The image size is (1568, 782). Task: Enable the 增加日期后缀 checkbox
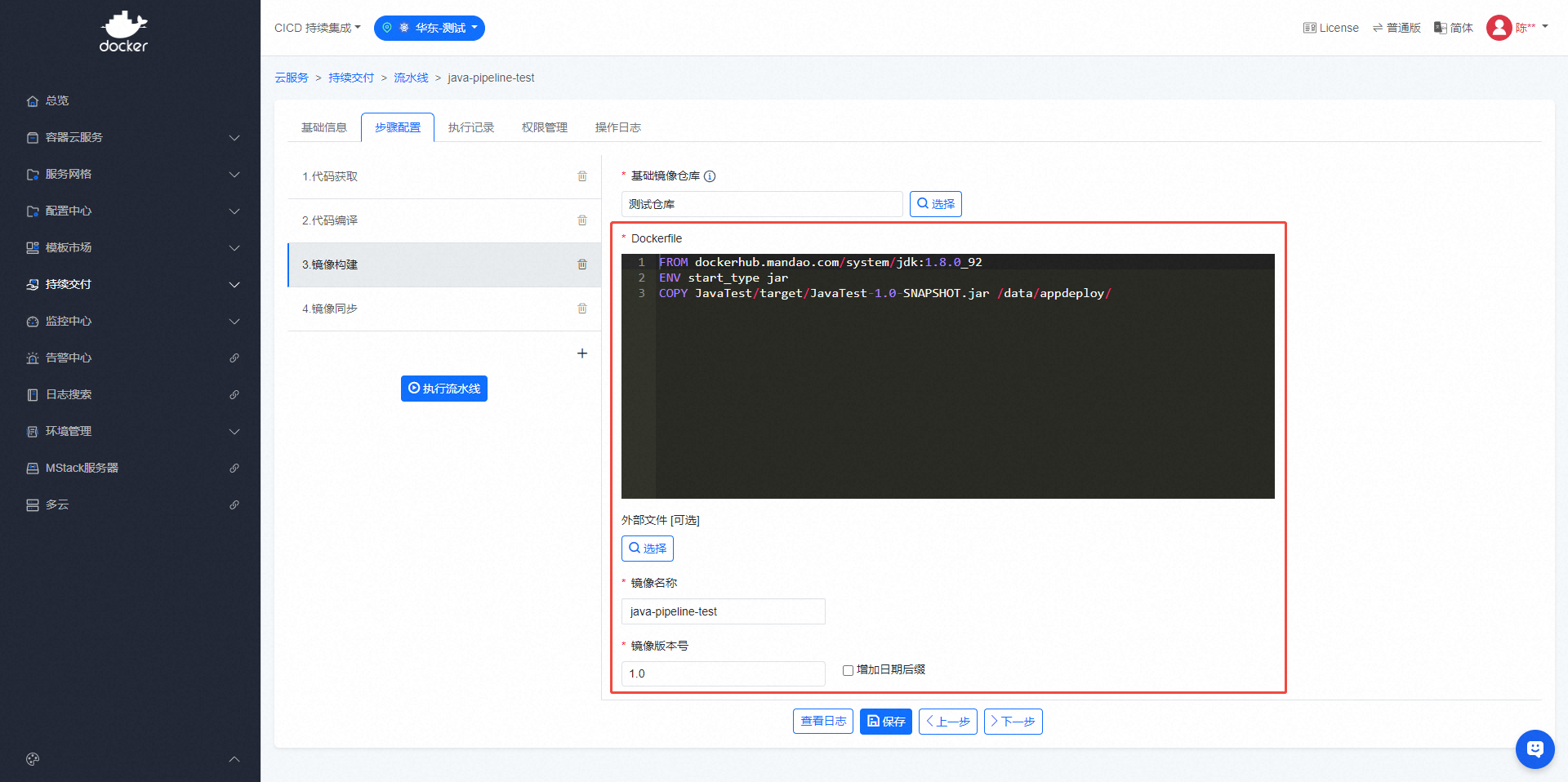[848, 670]
